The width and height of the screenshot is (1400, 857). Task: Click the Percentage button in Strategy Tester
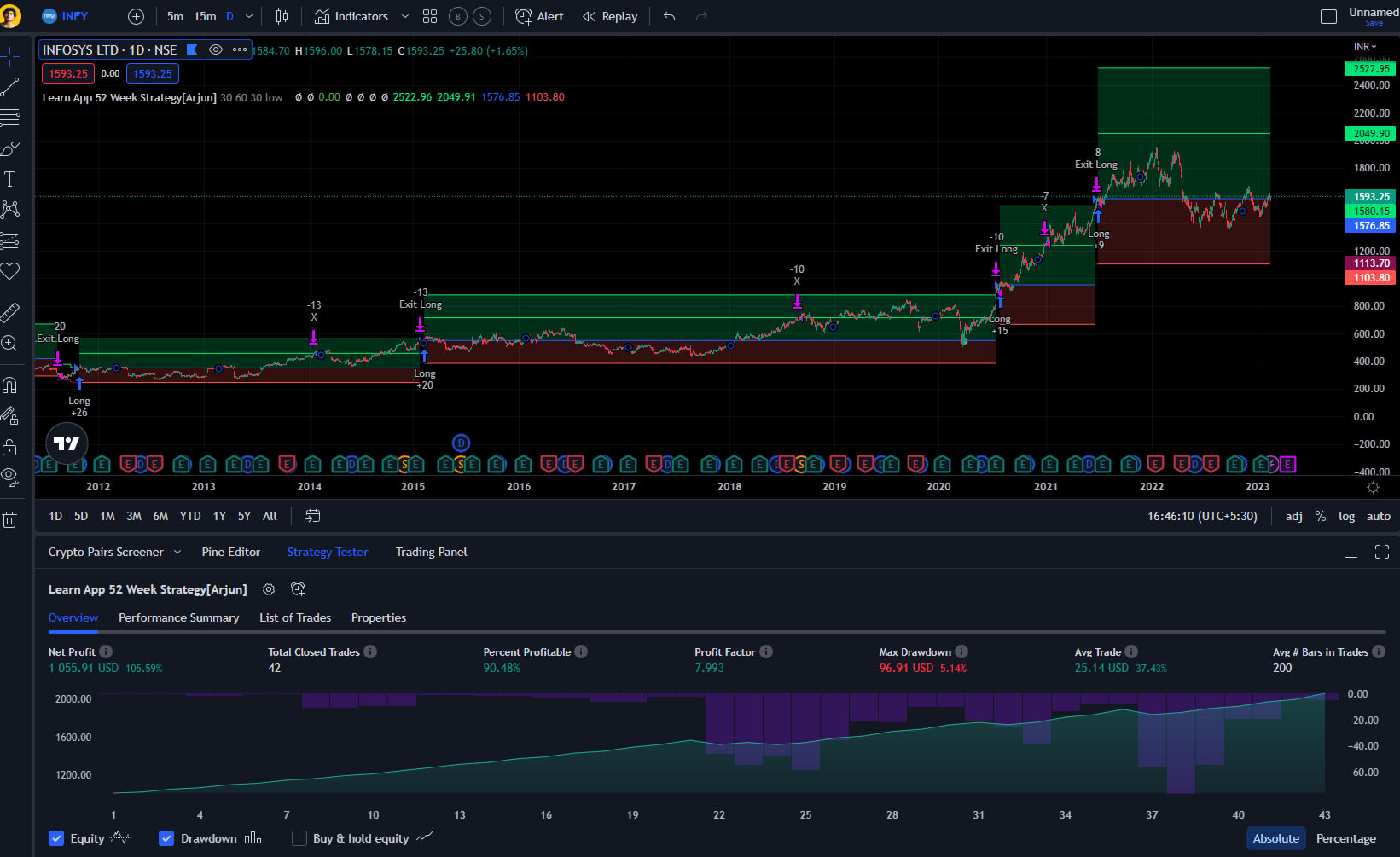pyautogui.click(x=1346, y=838)
